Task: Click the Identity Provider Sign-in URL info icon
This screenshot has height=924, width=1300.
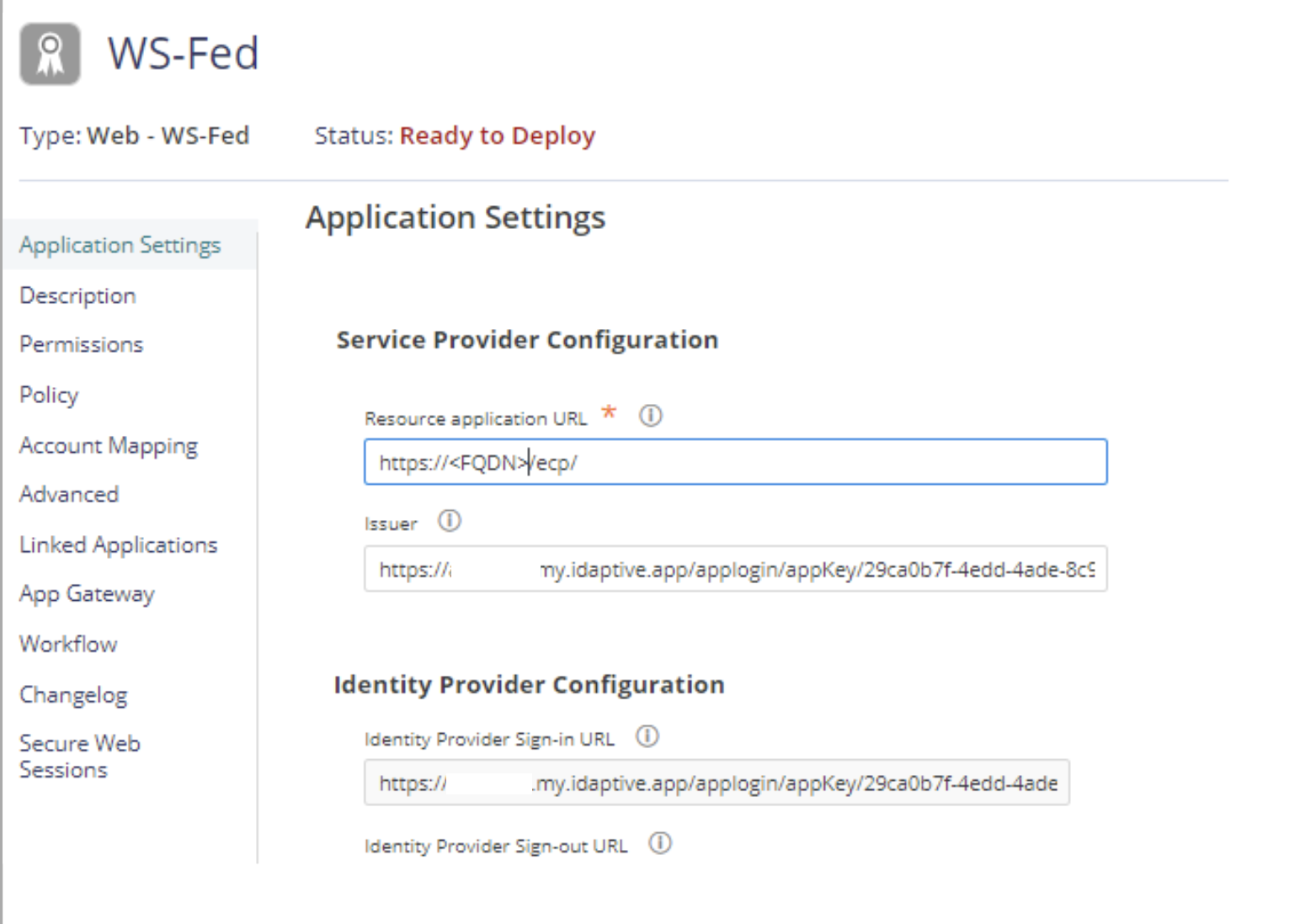Action: 647,735
